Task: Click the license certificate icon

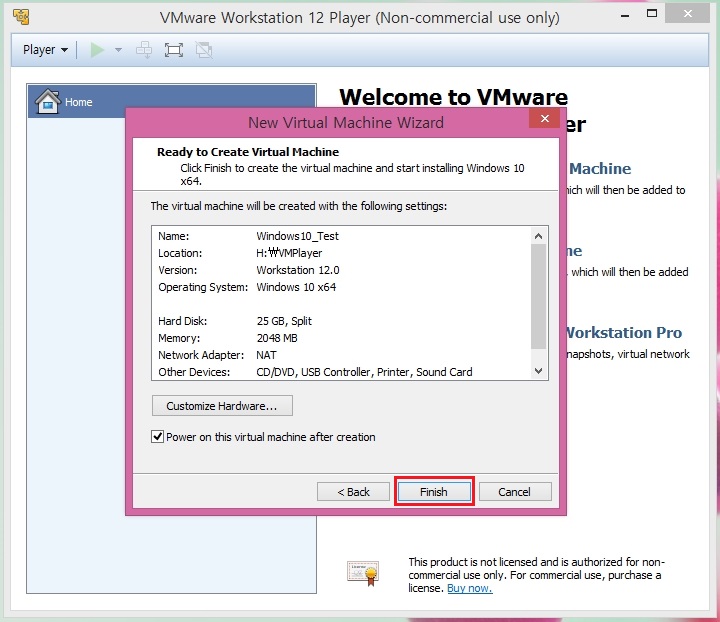Action: [363, 573]
